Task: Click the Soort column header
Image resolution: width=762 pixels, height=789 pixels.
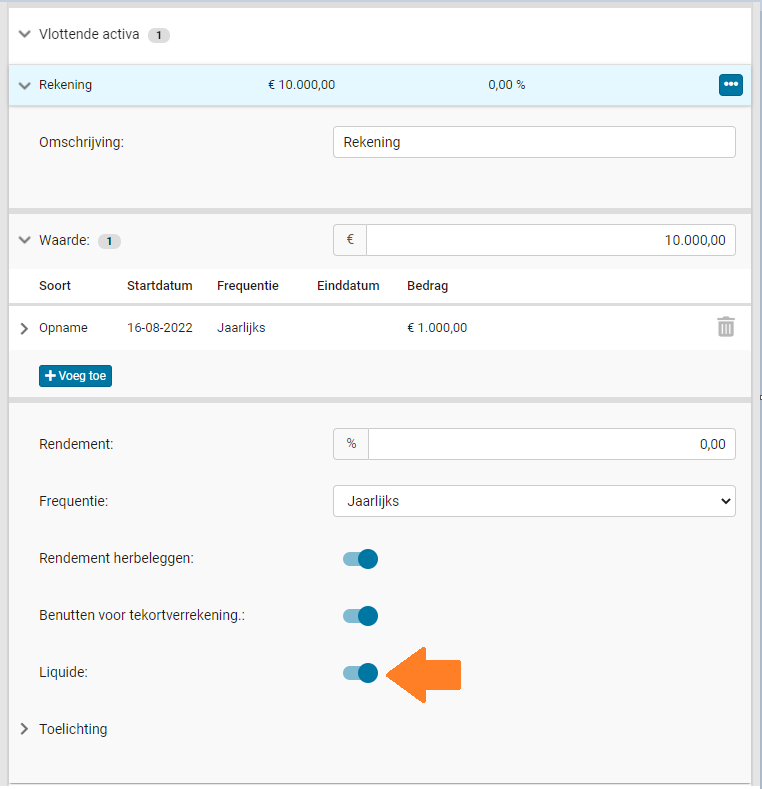Action: click(55, 286)
